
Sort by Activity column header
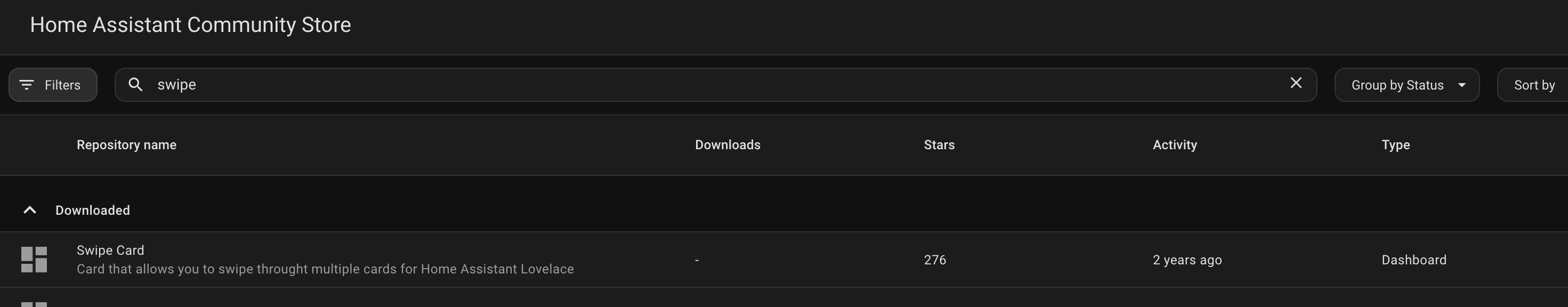click(1175, 145)
